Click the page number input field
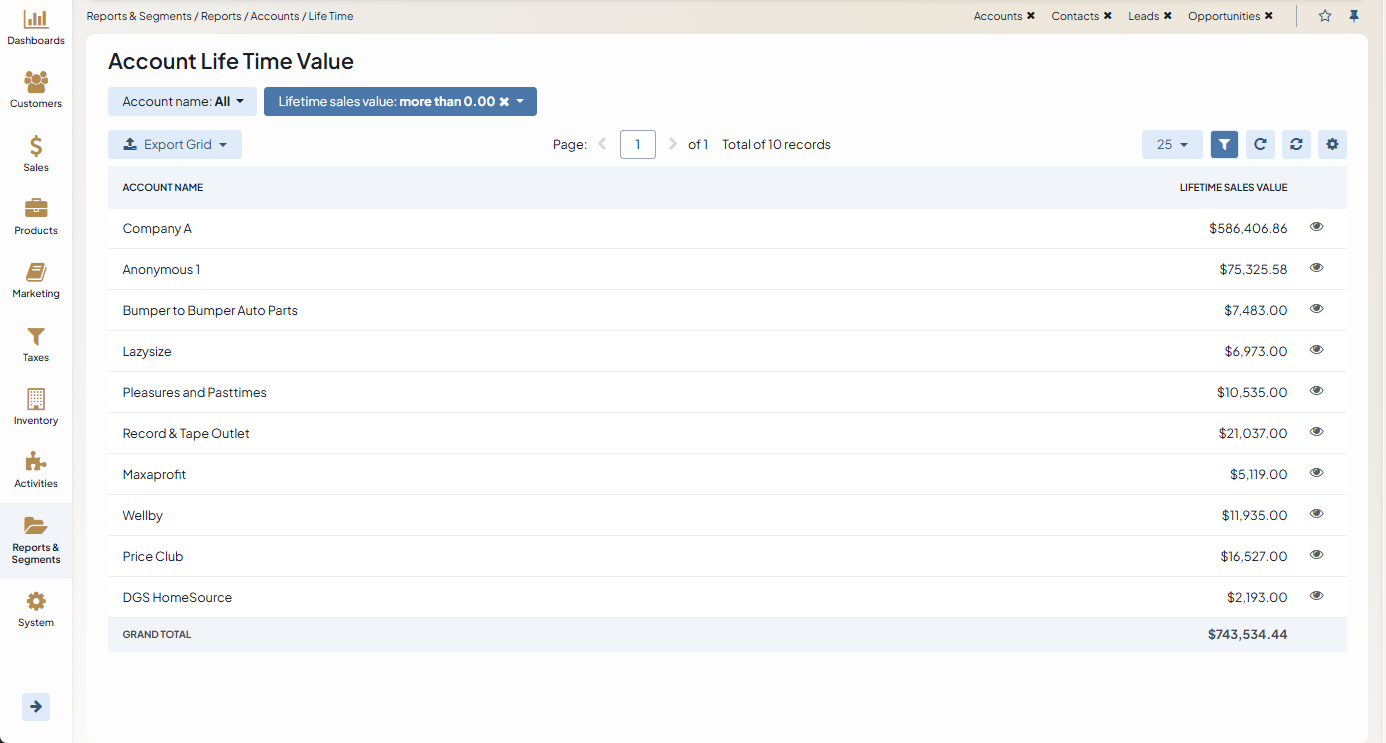 (x=637, y=145)
